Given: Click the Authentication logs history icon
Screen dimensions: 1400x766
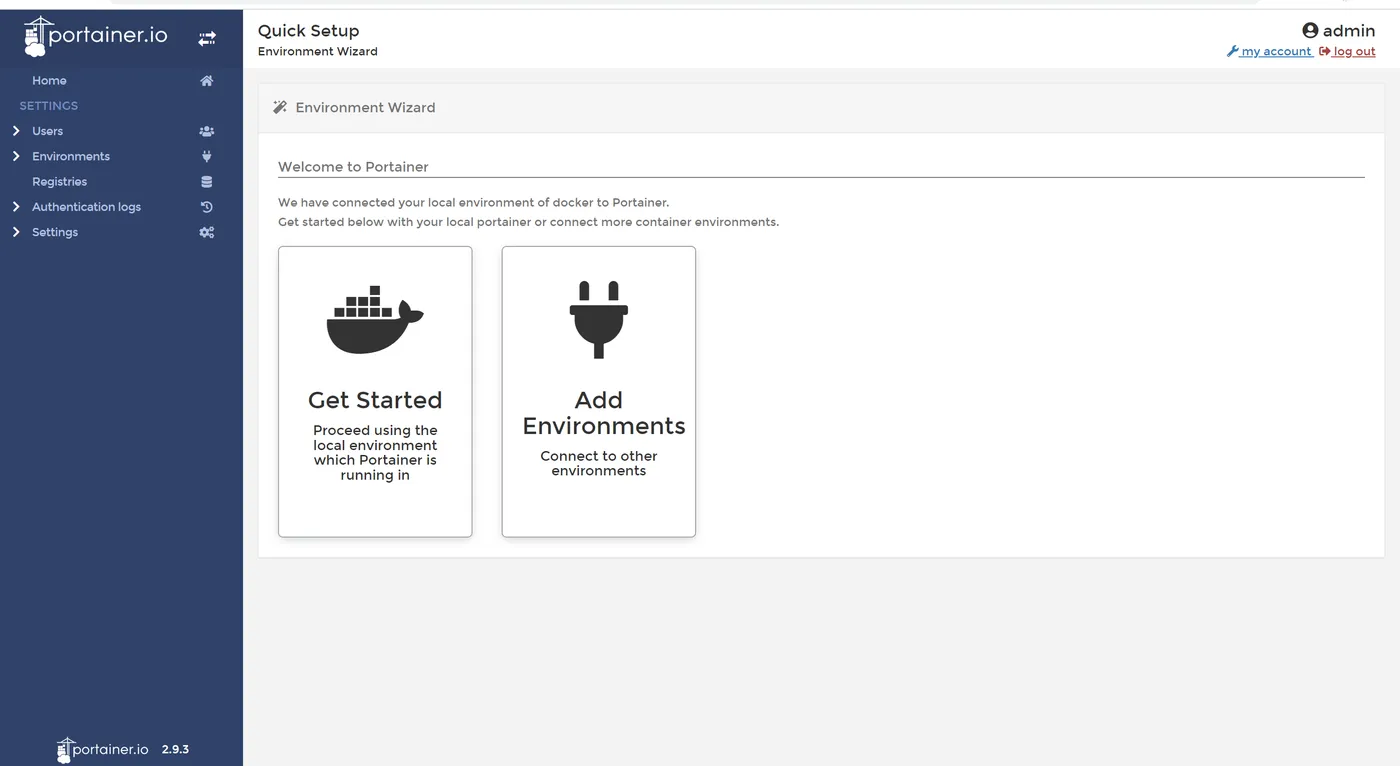Looking at the screenshot, I should point(207,207).
